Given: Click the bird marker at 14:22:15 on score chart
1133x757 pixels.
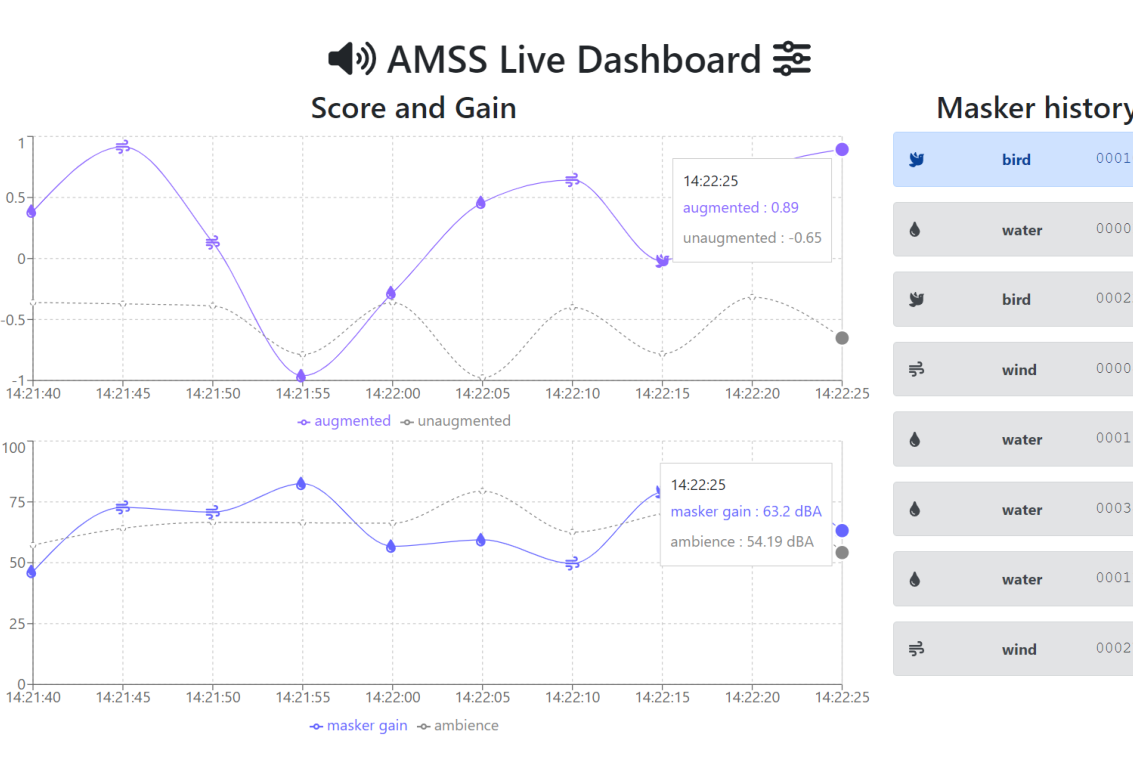Looking at the screenshot, I should click(x=661, y=260).
